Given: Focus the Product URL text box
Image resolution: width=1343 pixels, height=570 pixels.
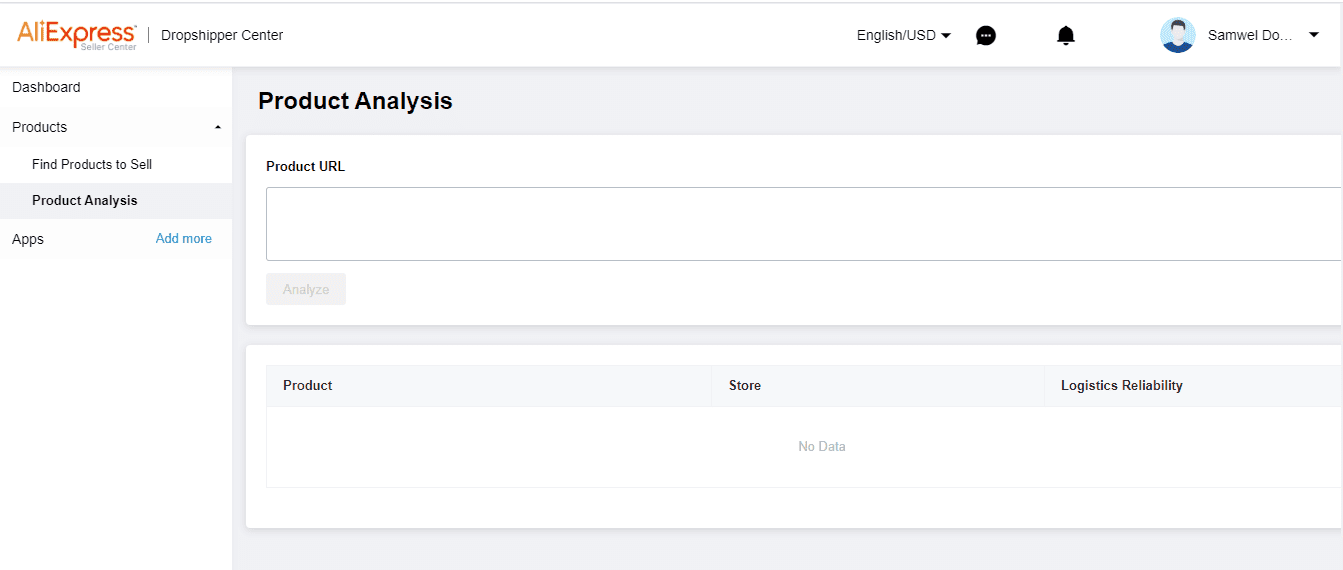Looking at the screenshot, I should [x=802, y=224].
